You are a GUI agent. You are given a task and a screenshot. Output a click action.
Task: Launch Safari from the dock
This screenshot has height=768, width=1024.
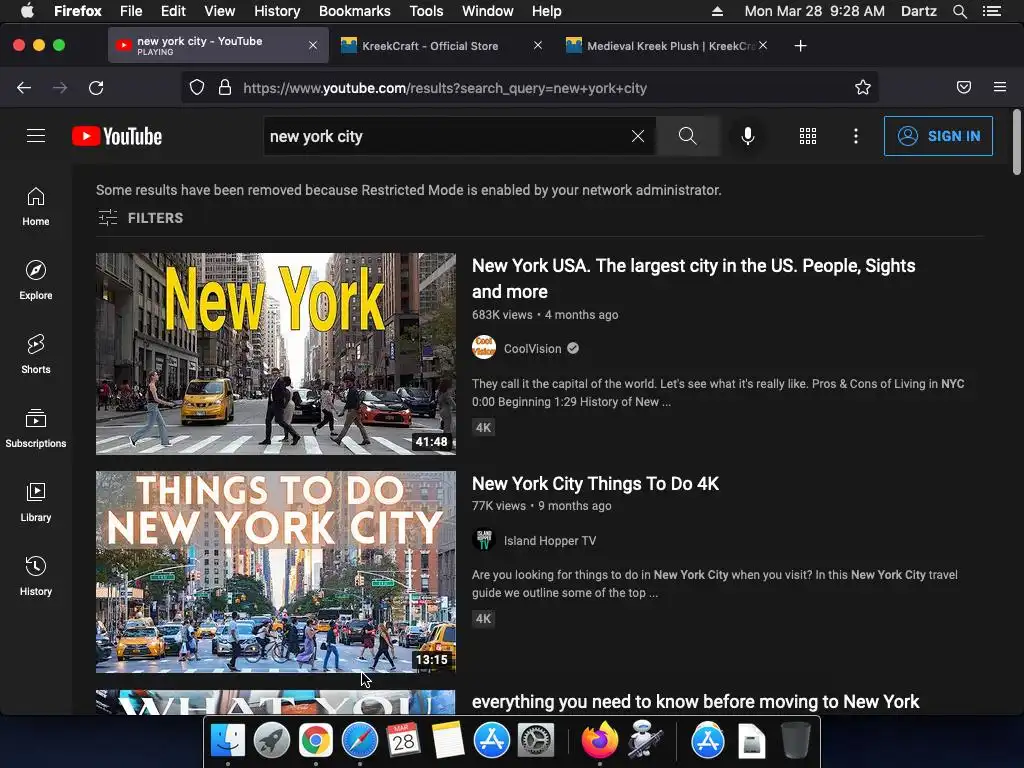pos(359,741)
